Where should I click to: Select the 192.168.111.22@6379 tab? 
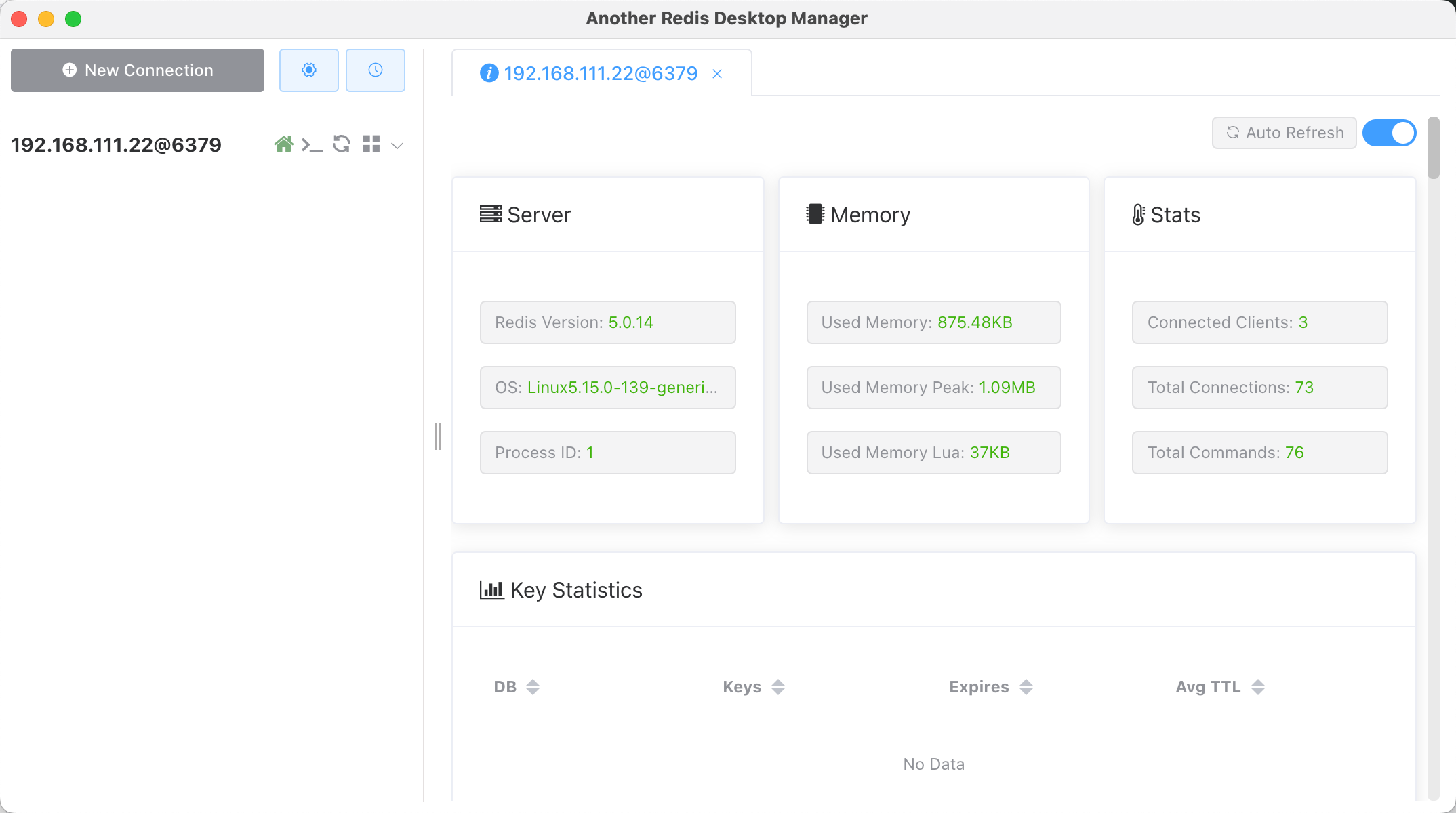coord(600,73)
